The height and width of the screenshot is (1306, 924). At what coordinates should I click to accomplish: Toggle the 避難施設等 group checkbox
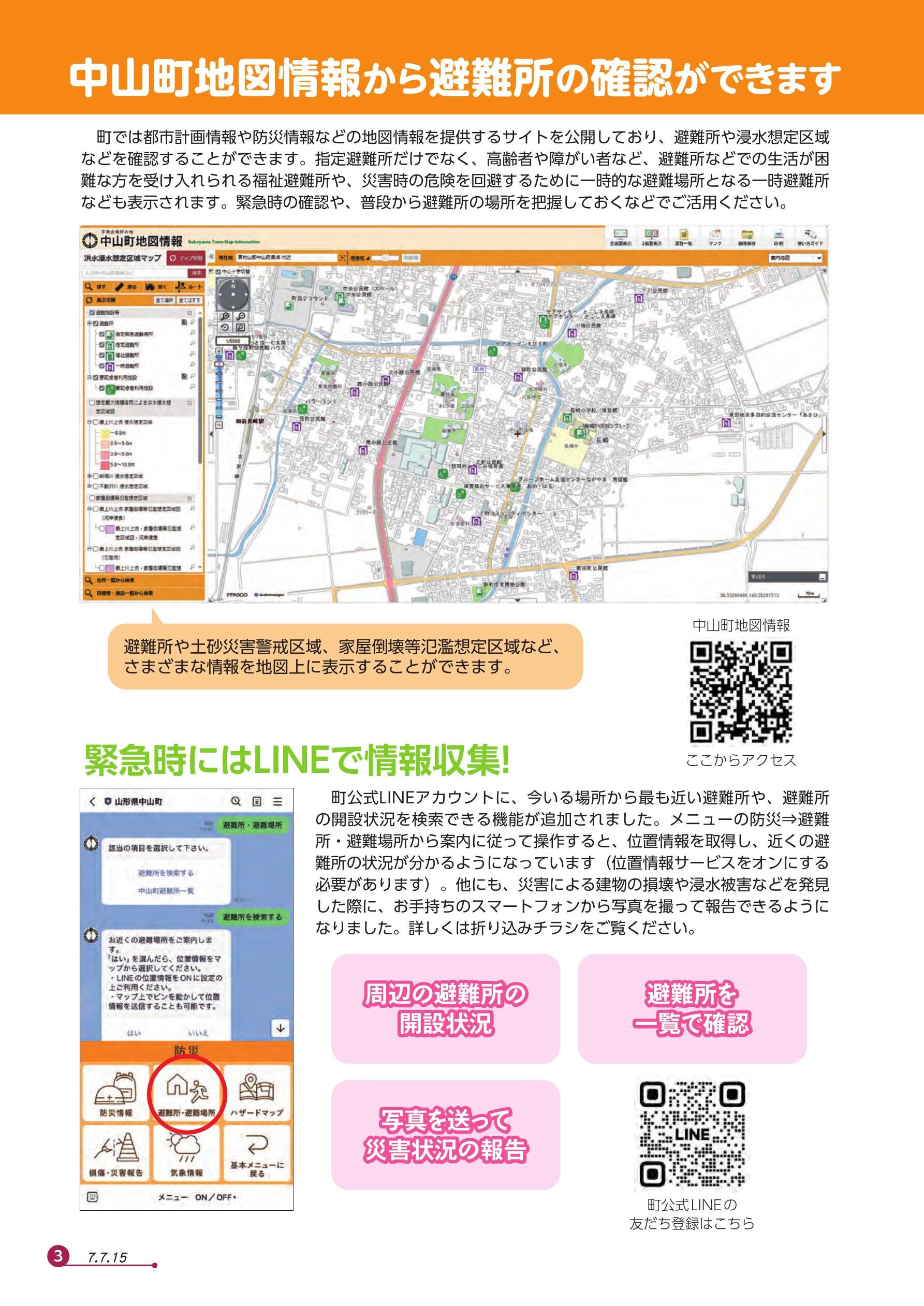(x=92, y=313)
